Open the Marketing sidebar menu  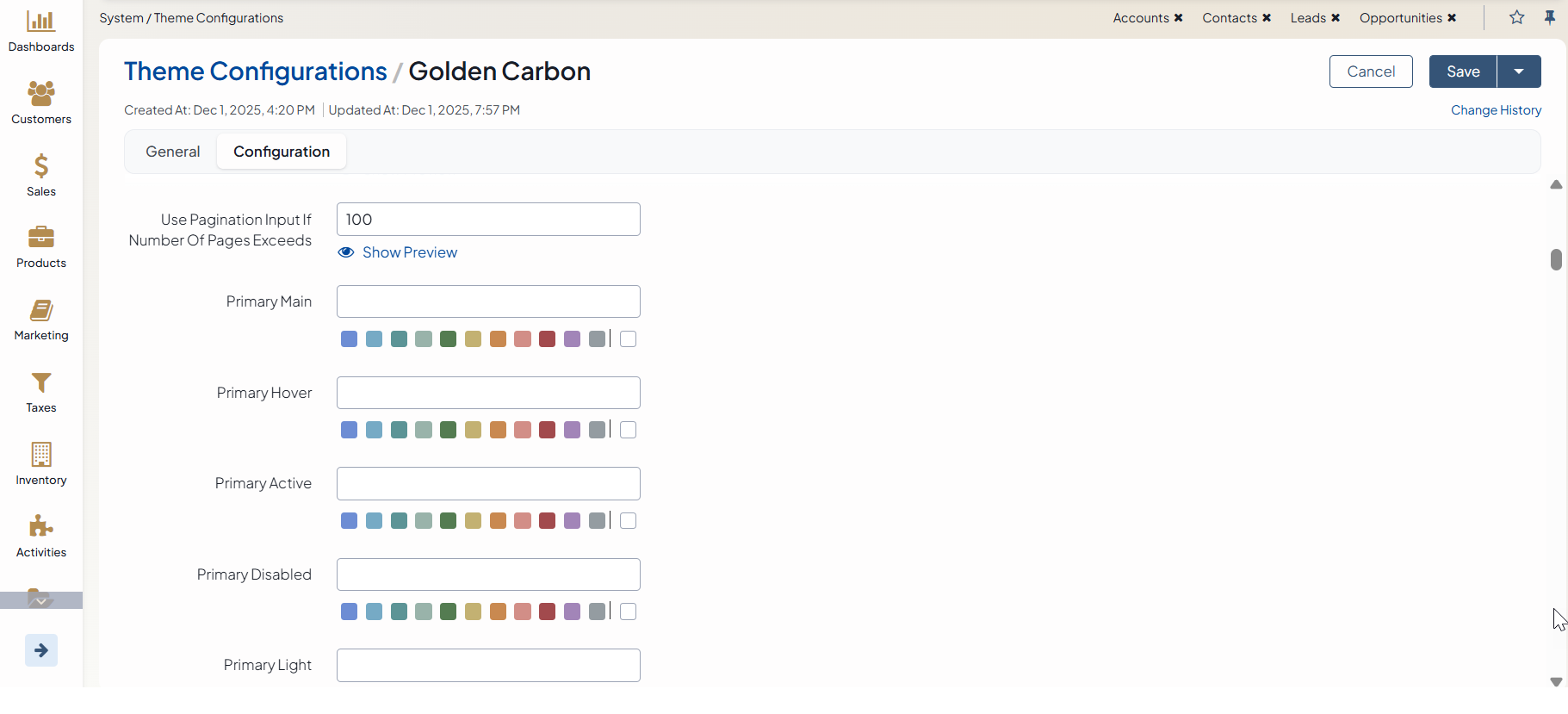click(x=41, y=320)
